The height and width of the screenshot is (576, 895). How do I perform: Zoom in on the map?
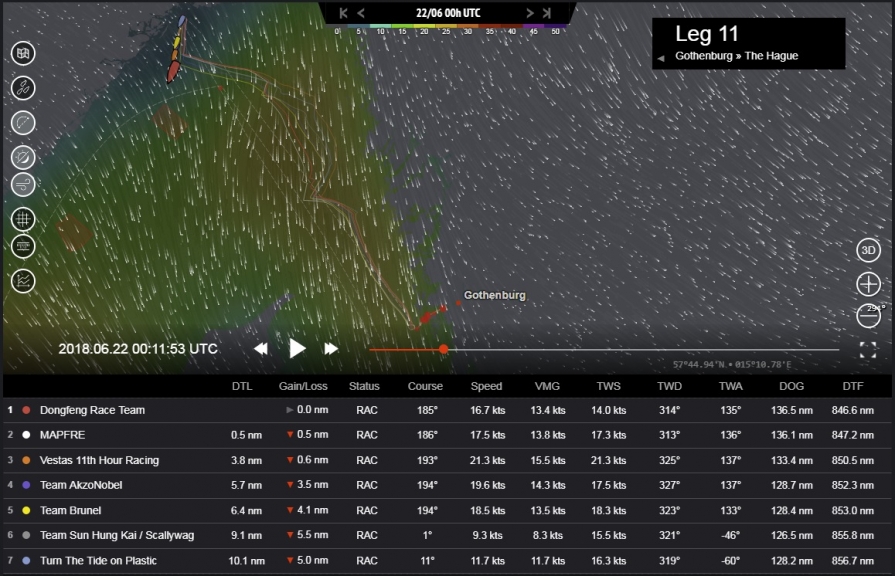868,284
